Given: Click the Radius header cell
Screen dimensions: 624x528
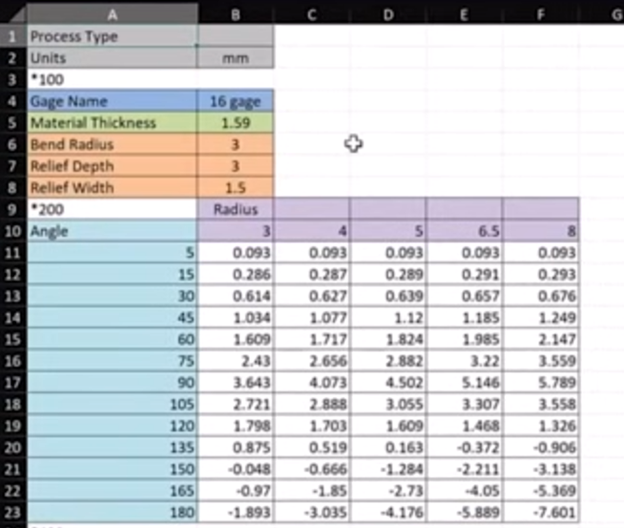Looking at the screenshot, I should tap(235, 210).
